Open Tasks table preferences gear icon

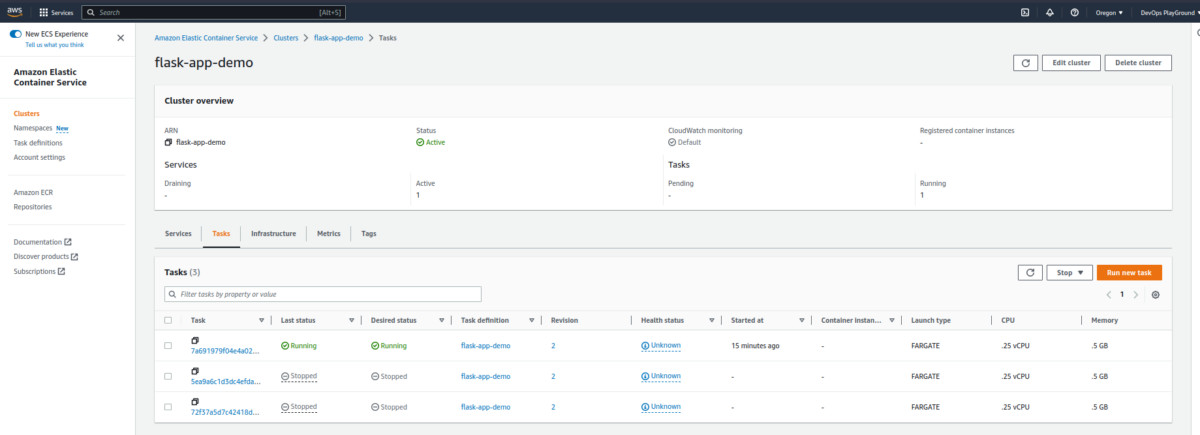pyautogui.click(x=1156, y=295)
